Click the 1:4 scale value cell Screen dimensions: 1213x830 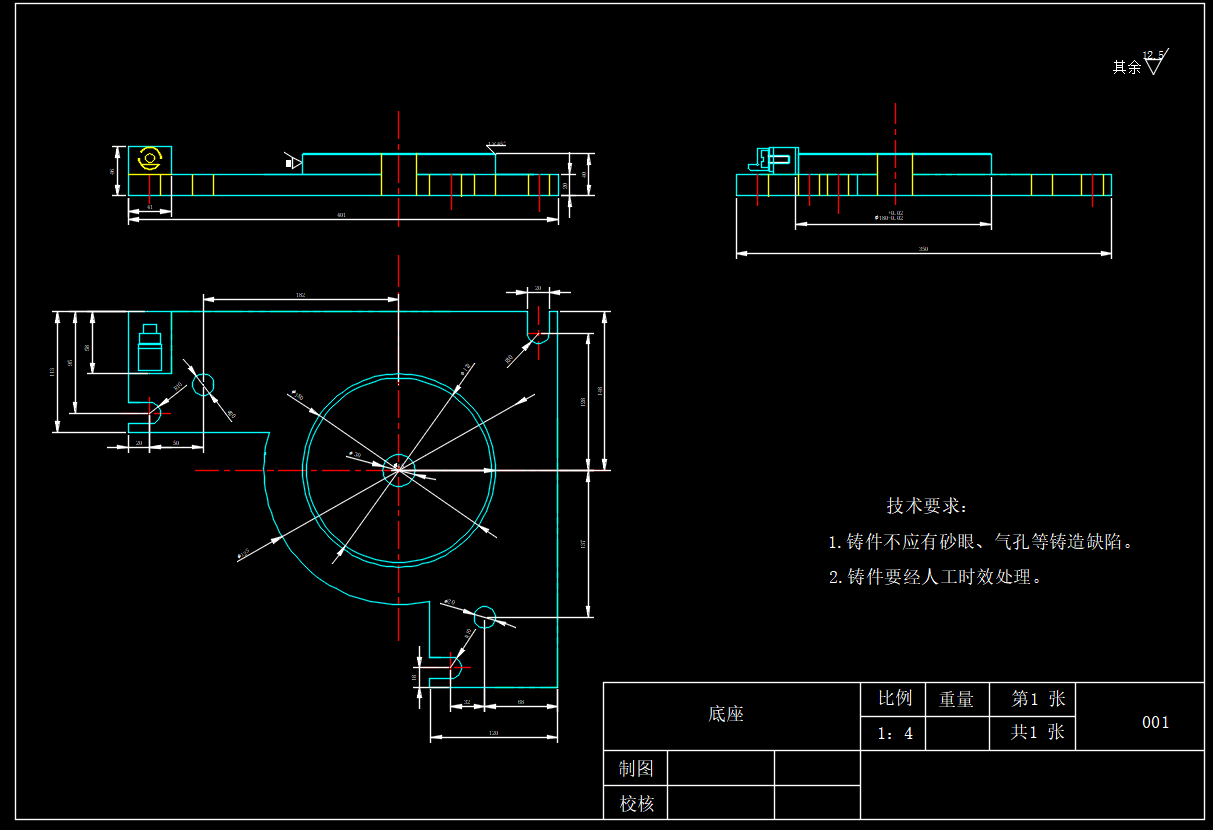tap(895, 733)
